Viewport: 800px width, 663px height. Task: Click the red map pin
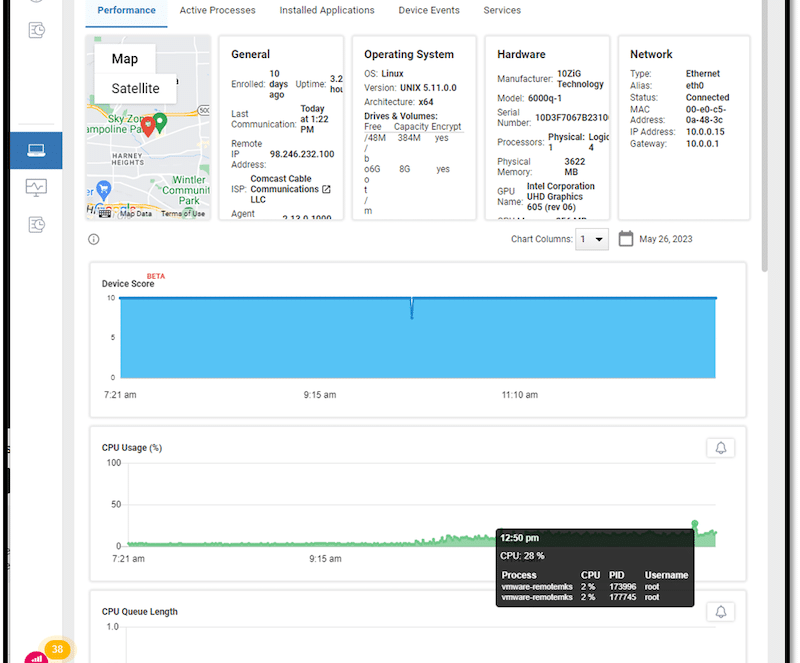click(x=148, y=127)
